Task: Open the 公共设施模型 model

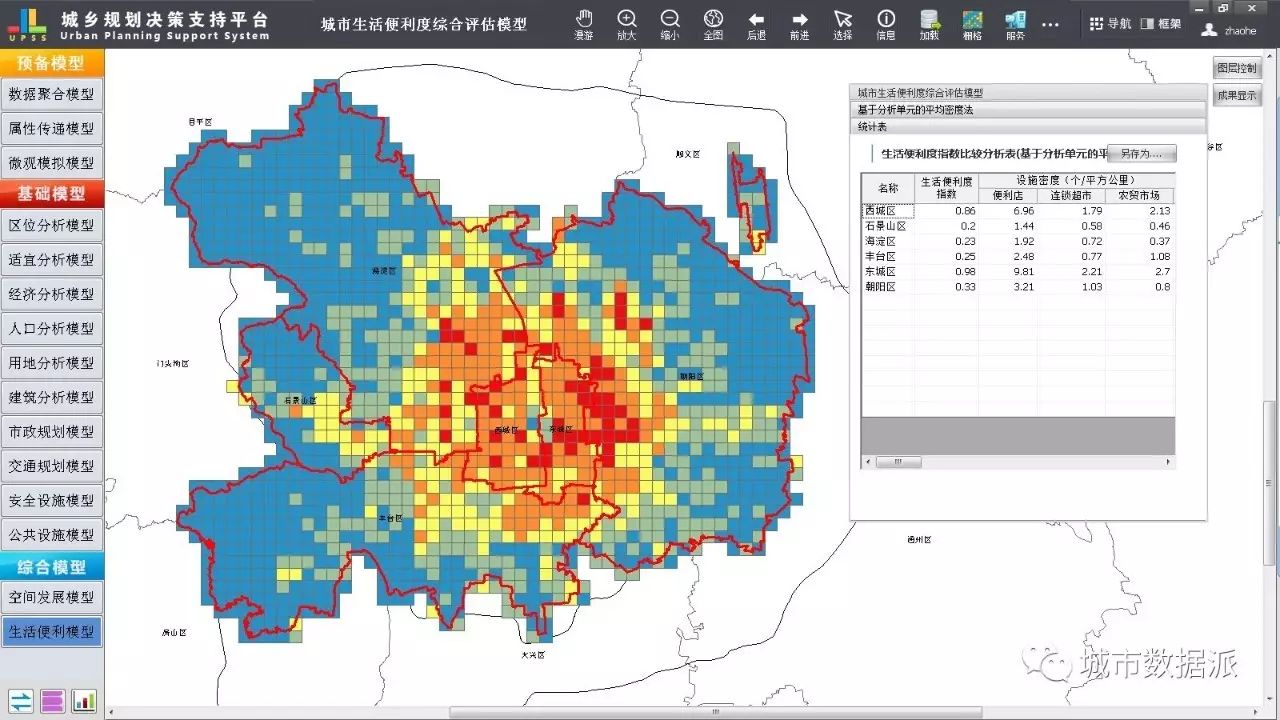Action: click(x=52, y=534)
